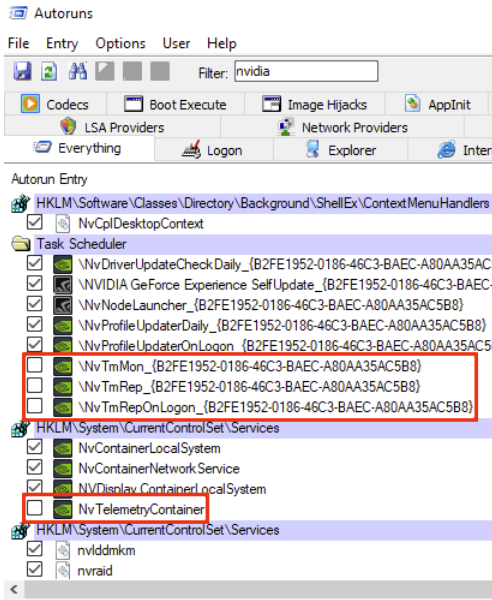The image size is (492, 600).
Task: Switch to the Codecs tab
Action: (x=55, y=104)
